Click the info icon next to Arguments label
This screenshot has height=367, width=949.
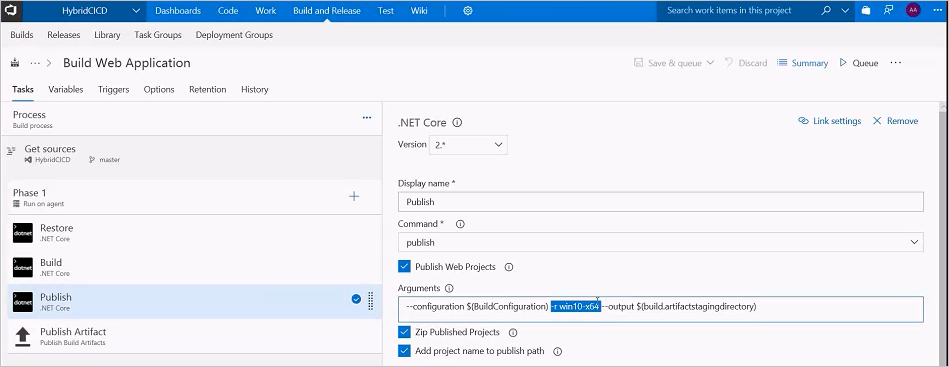coord(449,288)
